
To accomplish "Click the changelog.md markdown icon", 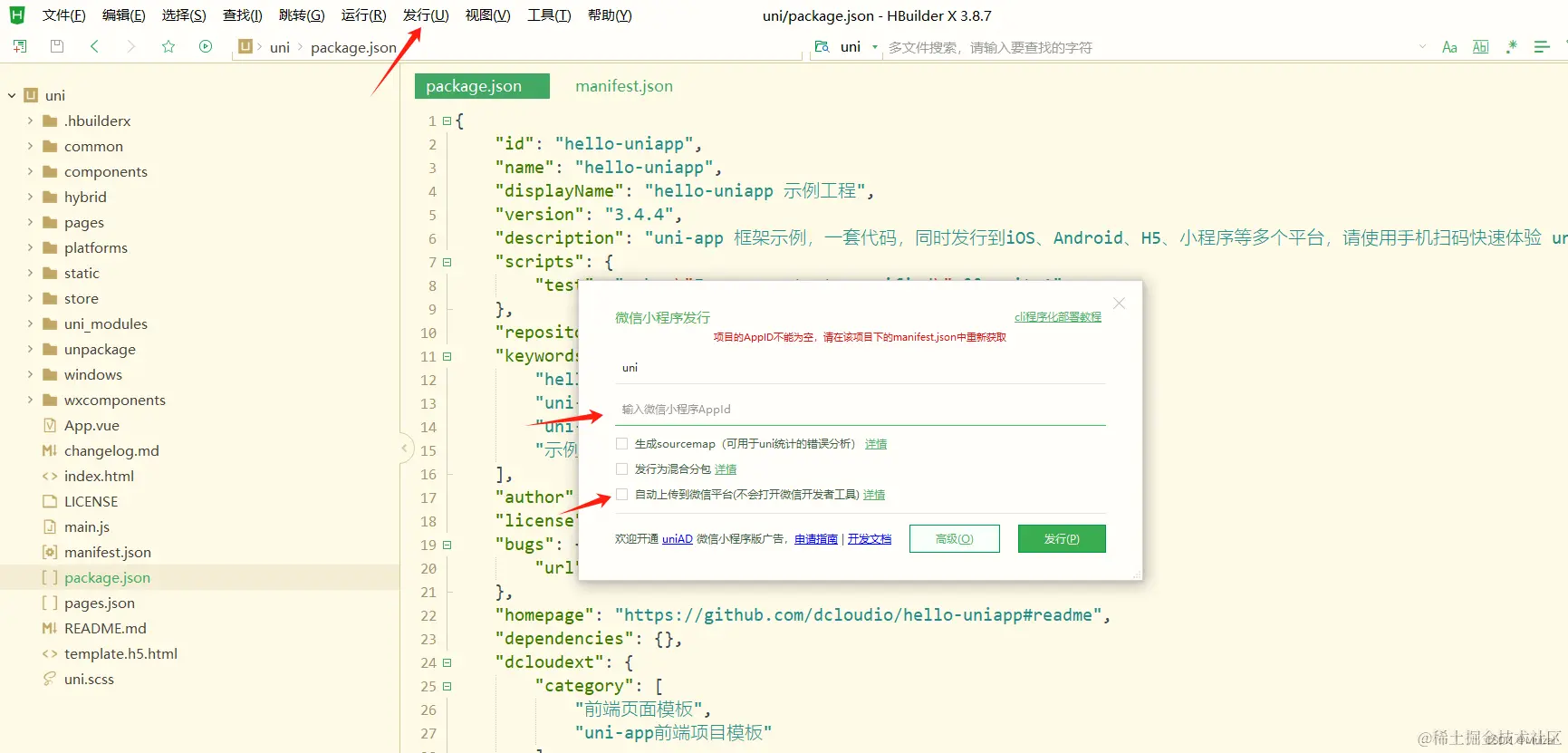I will [x=50, y=450].
